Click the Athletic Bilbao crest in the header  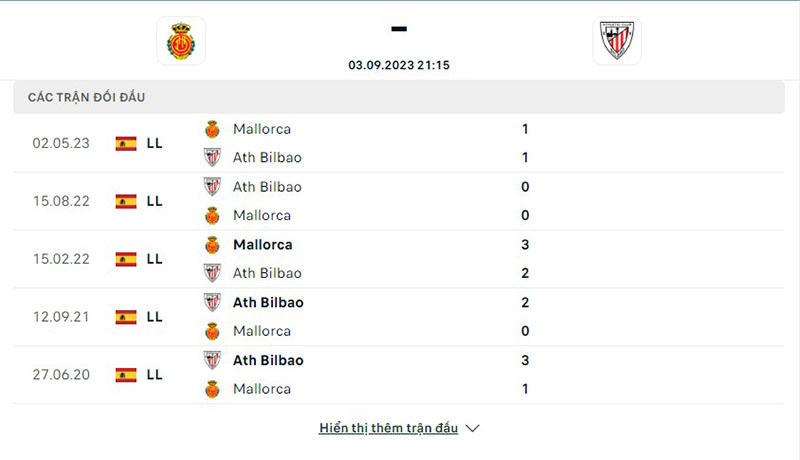tap(617, 41)
